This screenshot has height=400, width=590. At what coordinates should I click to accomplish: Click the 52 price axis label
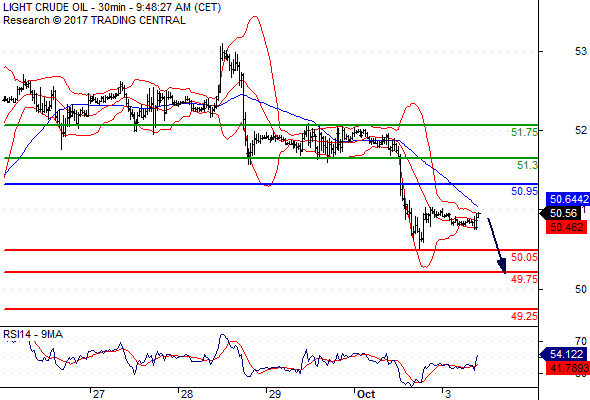coord(581,130)
